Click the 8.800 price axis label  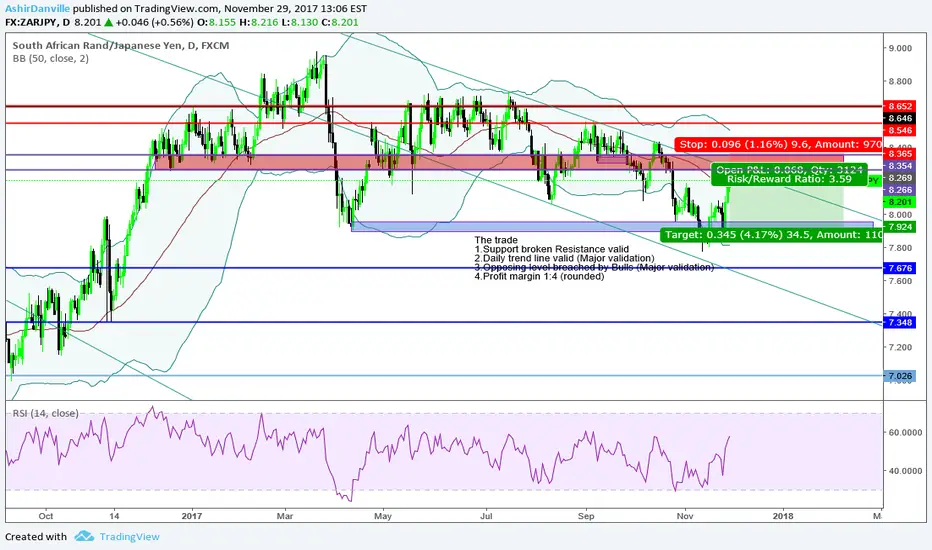[900, 81]
